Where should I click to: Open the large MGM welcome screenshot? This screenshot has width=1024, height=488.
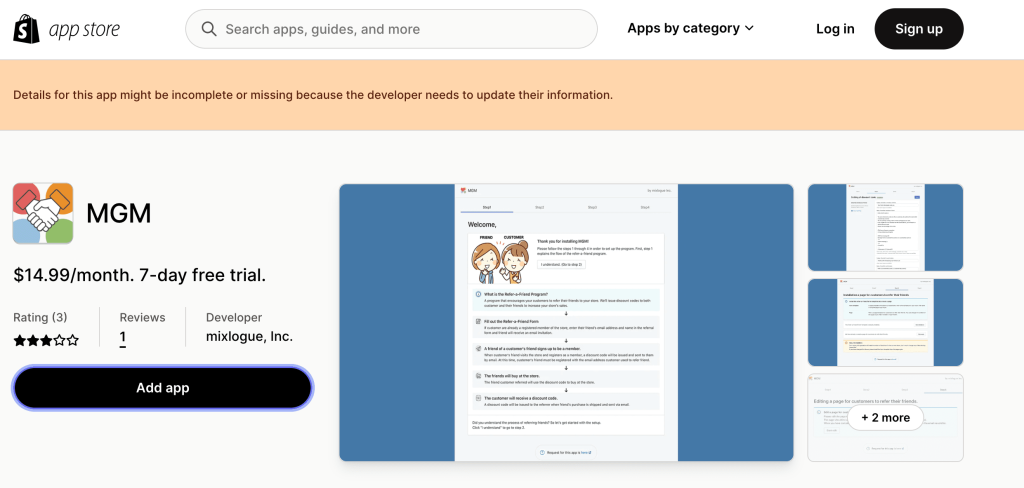pos(566,322)
